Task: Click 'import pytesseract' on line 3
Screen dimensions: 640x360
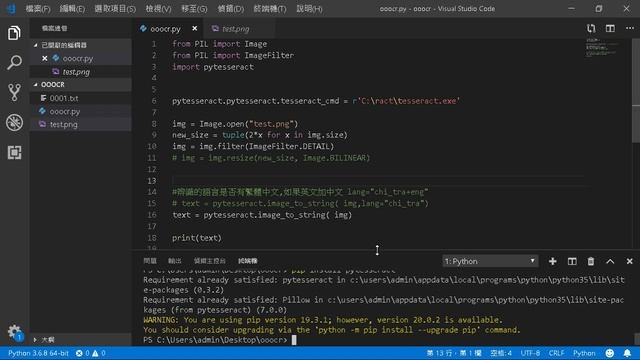Action: coord(213,67)
